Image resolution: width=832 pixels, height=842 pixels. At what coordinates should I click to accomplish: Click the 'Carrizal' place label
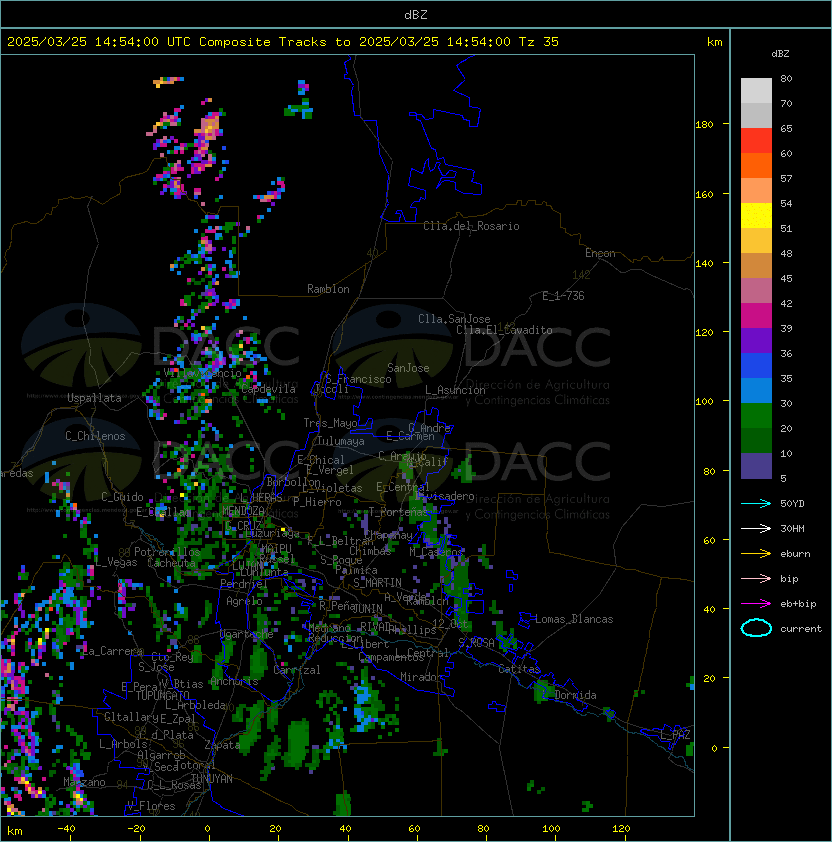click(x=297, y=670)
